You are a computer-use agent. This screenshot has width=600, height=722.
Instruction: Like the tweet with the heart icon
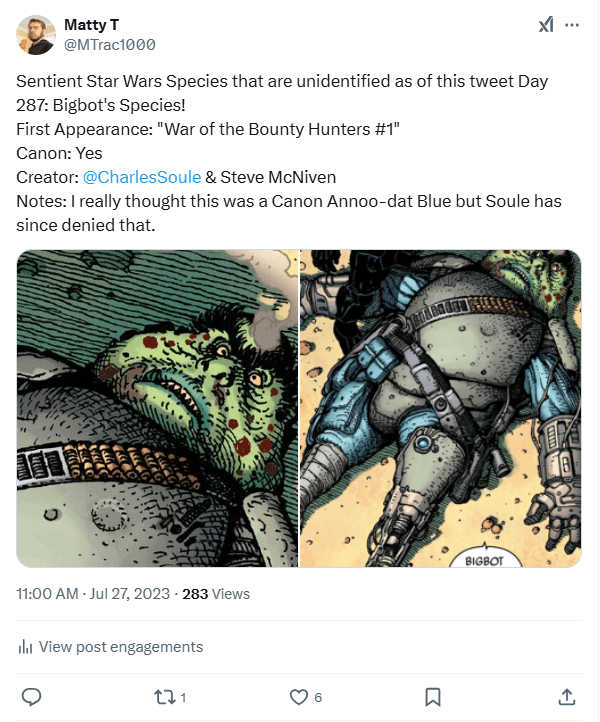coord(298,696)
